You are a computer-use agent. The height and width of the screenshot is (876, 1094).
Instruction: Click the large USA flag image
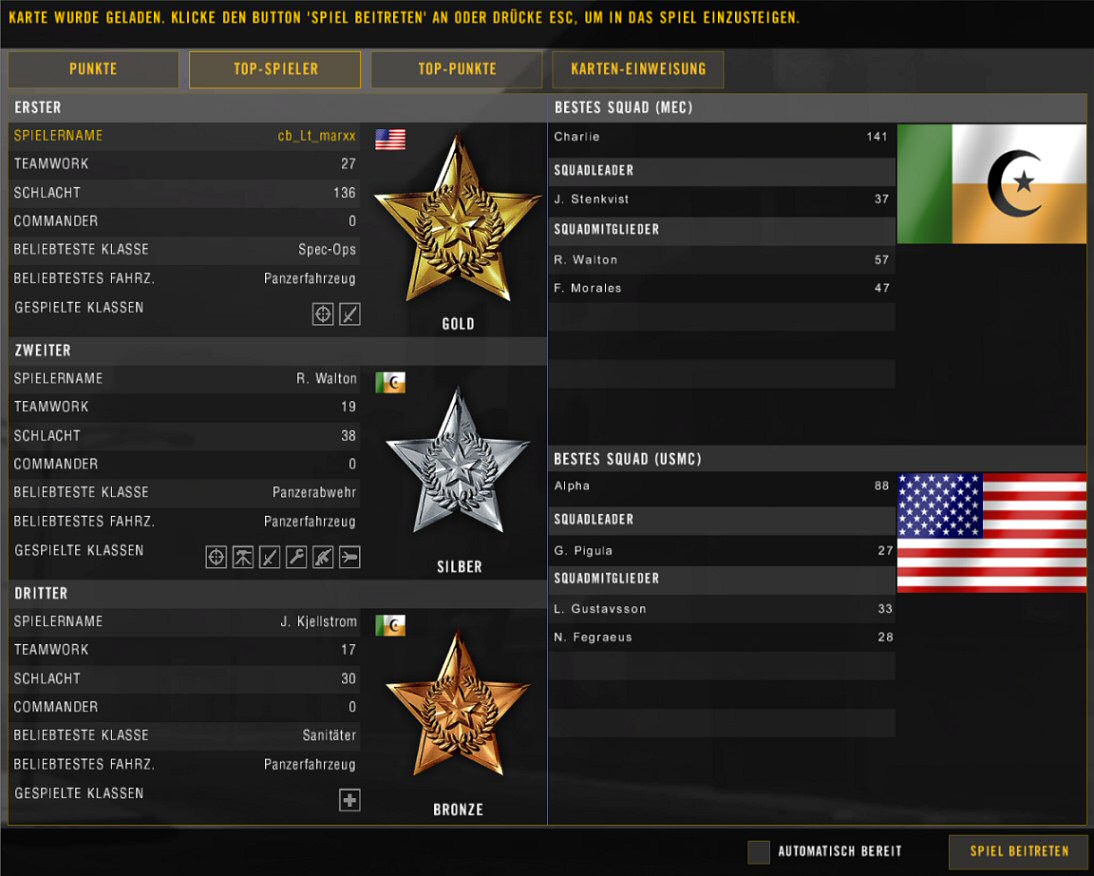click(x=991, y=533)
